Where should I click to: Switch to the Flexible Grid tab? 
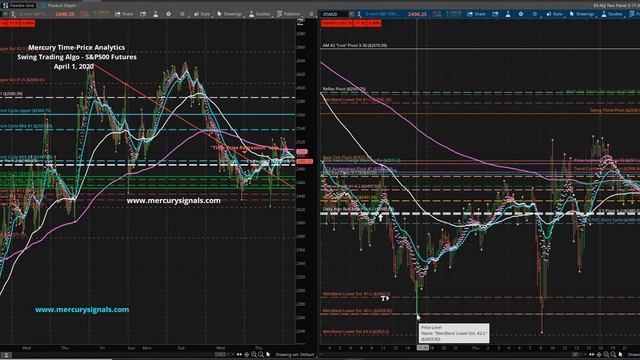click(19, 5)
